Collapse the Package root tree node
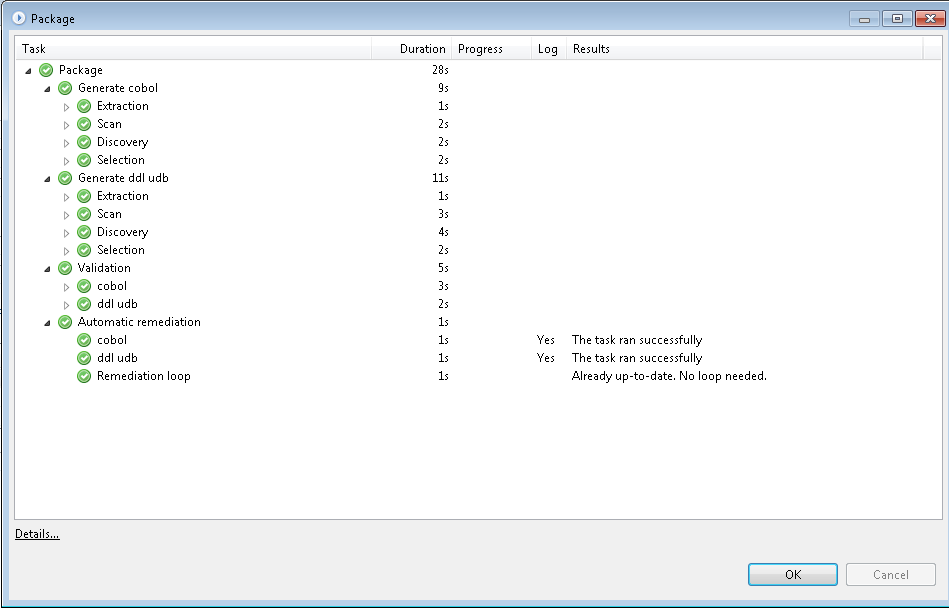949x608 pixels. [x=28, y=71]
